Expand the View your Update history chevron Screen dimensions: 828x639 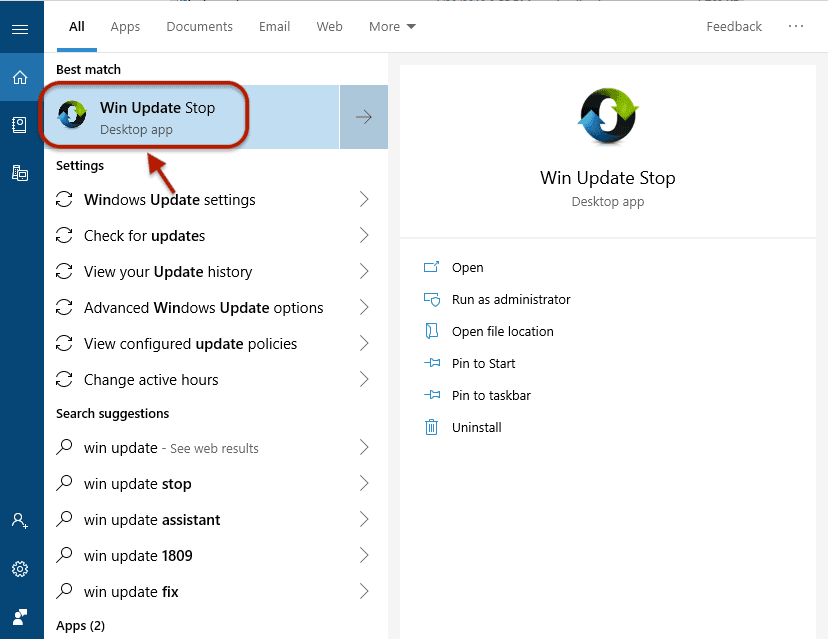point(364,271)
